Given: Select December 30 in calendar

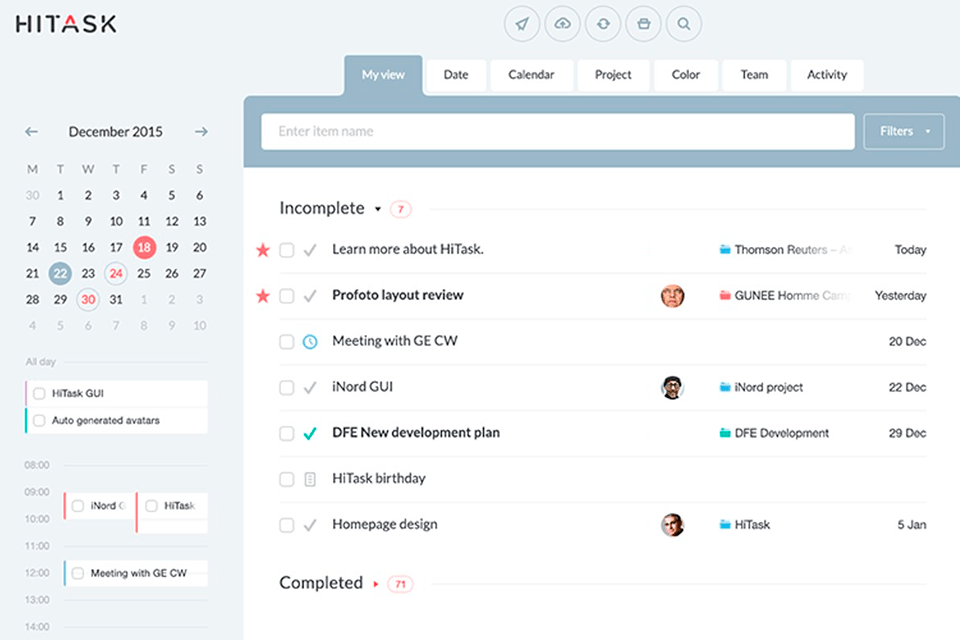Looking at the screenshot, I should tap(88, 299).
